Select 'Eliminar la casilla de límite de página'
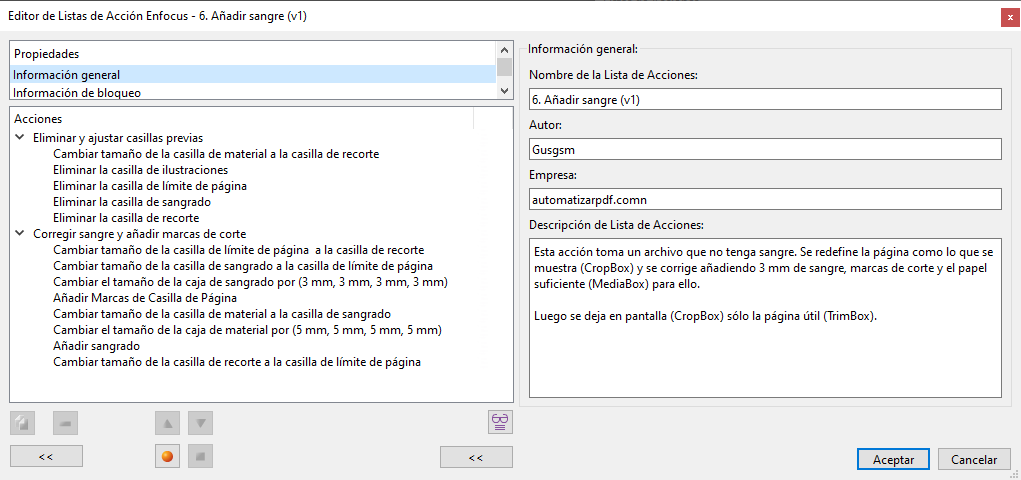1021x480 pixels. click(x=149, y=186)
